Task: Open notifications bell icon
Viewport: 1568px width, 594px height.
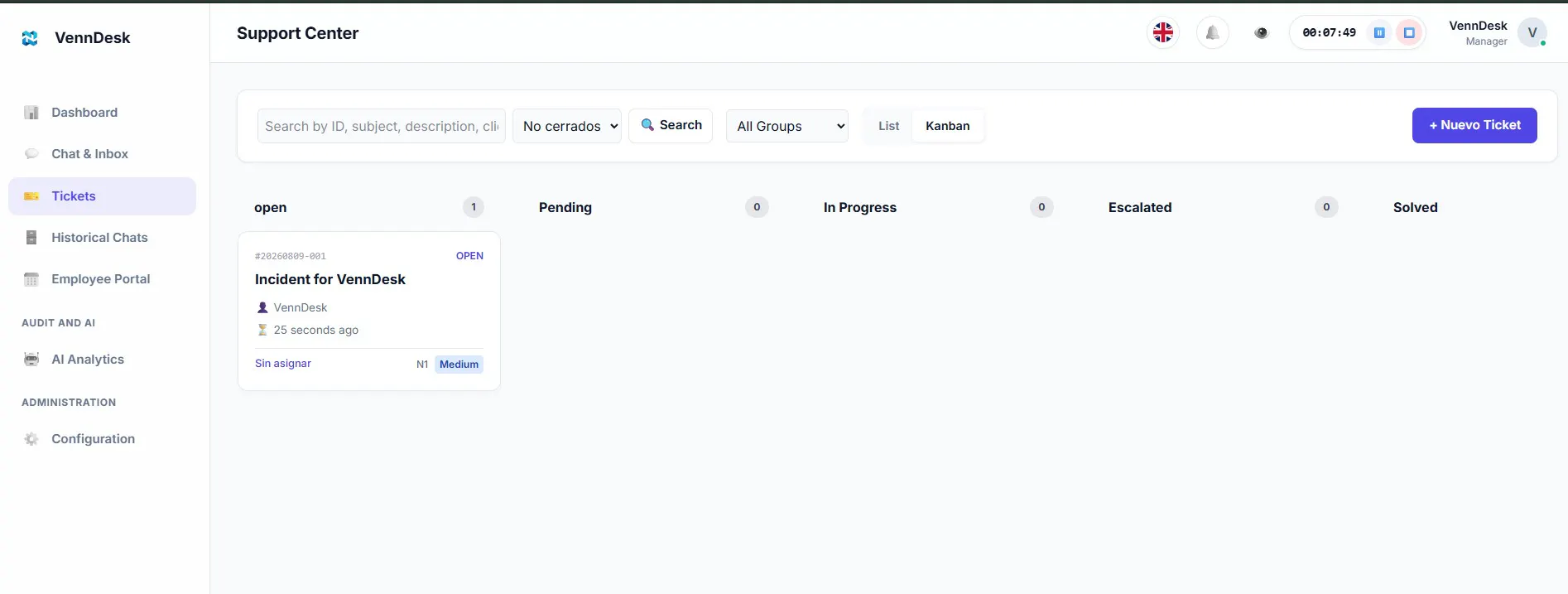Action: pos(1212,32)
